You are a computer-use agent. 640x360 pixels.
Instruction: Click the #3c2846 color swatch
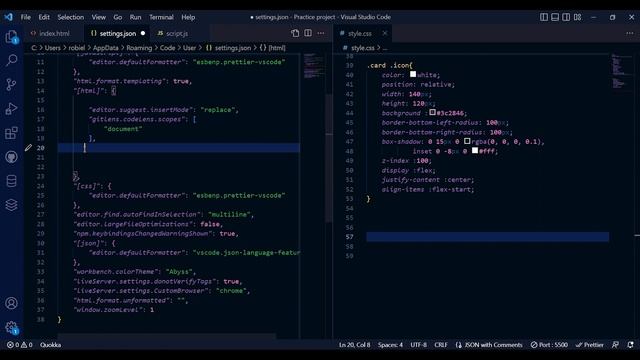pyautogui.click(x=432, y=112)
